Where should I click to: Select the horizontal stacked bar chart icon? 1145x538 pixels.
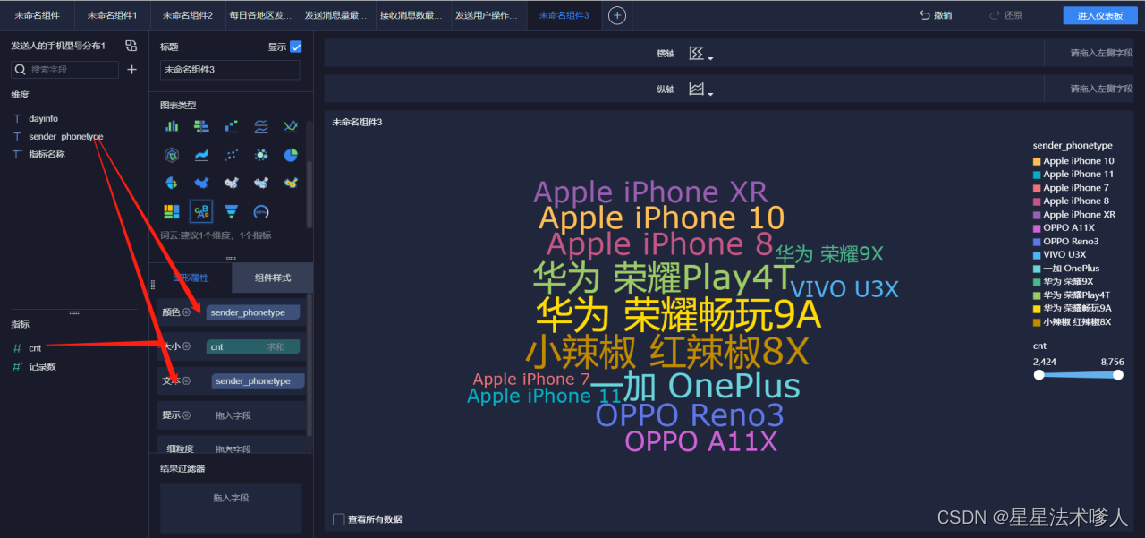(x=202, y=126)
